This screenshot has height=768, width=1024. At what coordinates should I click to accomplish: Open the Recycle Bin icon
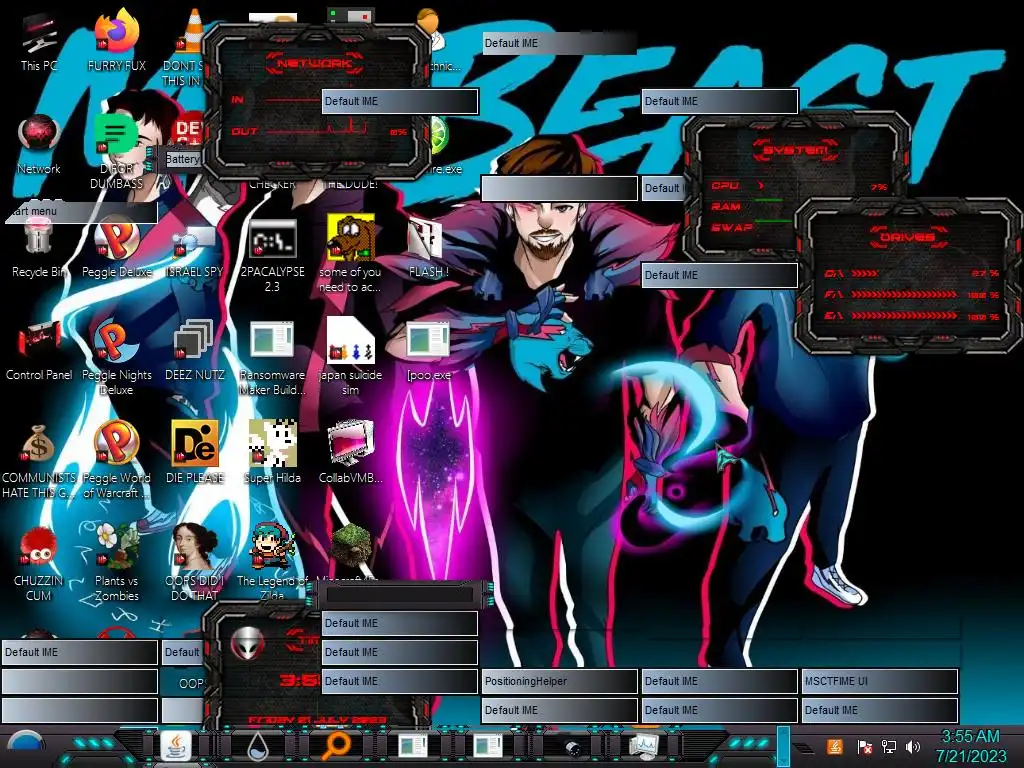[38, 248]
